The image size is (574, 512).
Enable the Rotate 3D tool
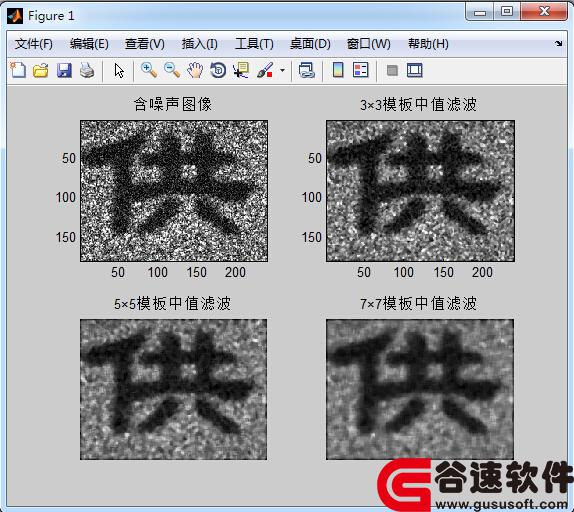218,70
